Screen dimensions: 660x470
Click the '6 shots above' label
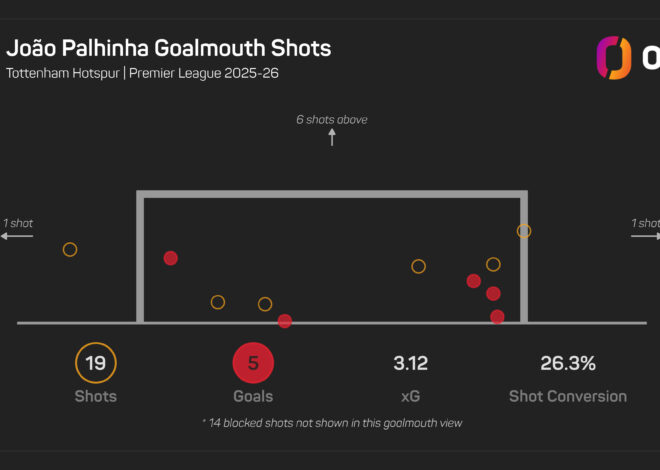click(332, 119)
